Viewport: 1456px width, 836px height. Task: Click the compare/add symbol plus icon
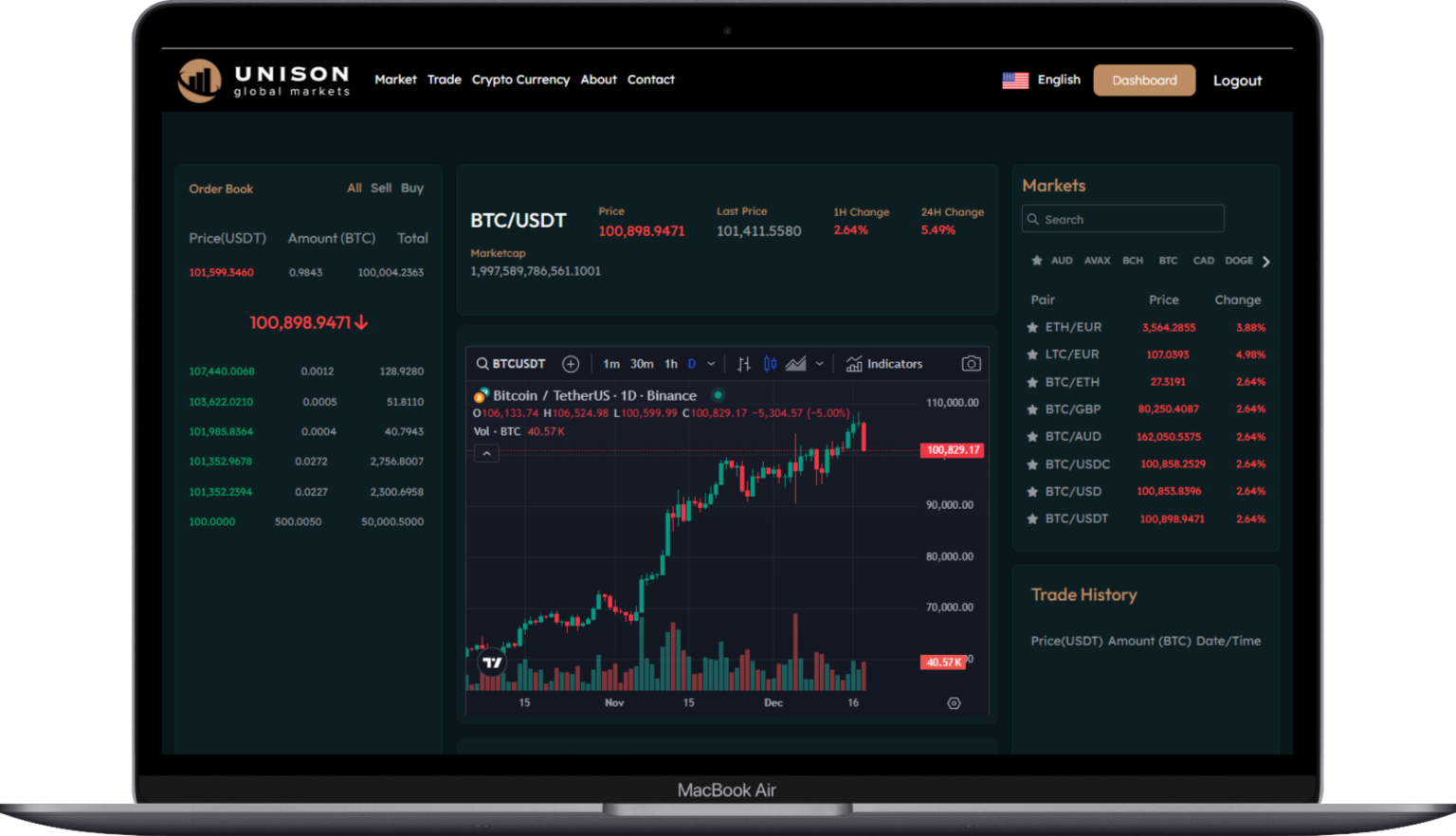click(x=571, y=364)
